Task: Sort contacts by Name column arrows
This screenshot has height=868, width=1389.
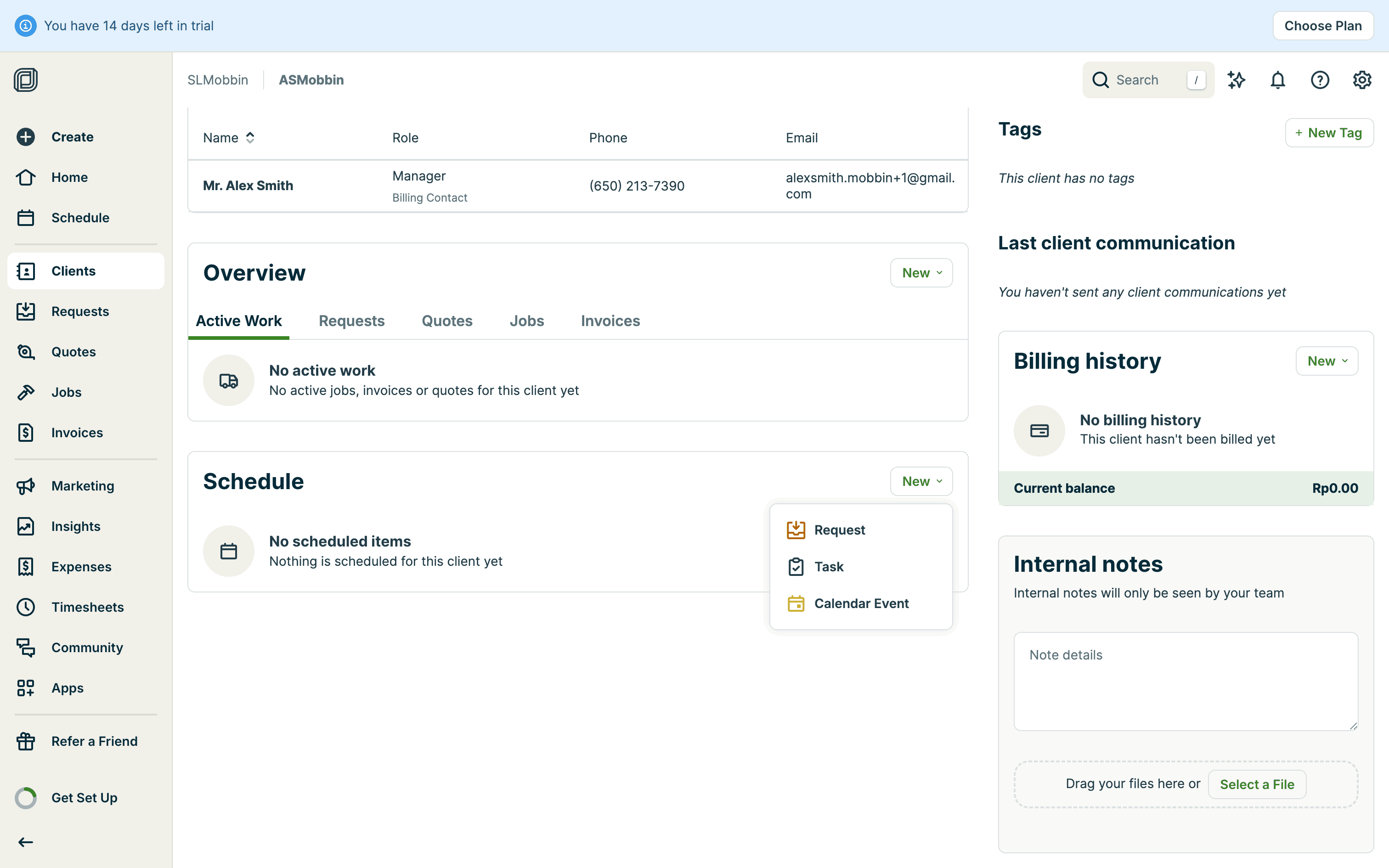Action: click(x=250, y=138)
